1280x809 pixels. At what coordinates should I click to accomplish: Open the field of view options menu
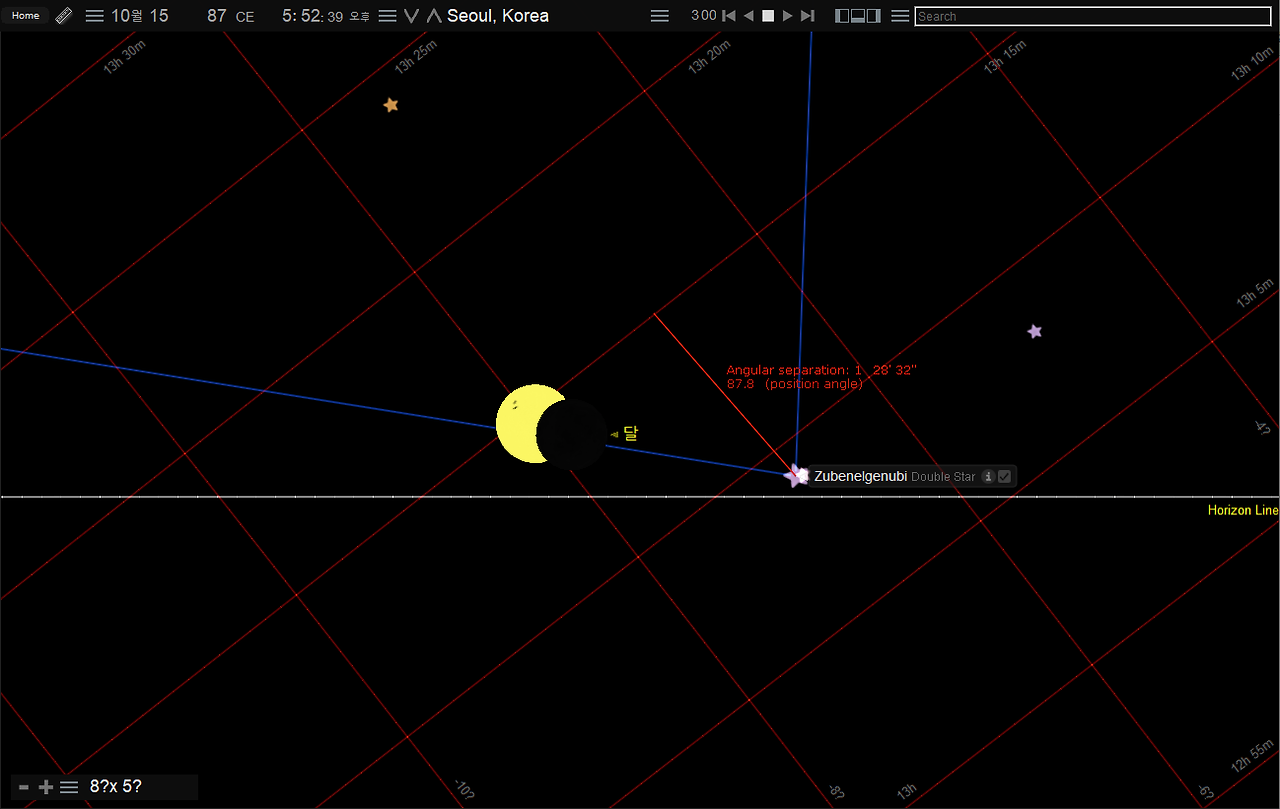[69, 787]
